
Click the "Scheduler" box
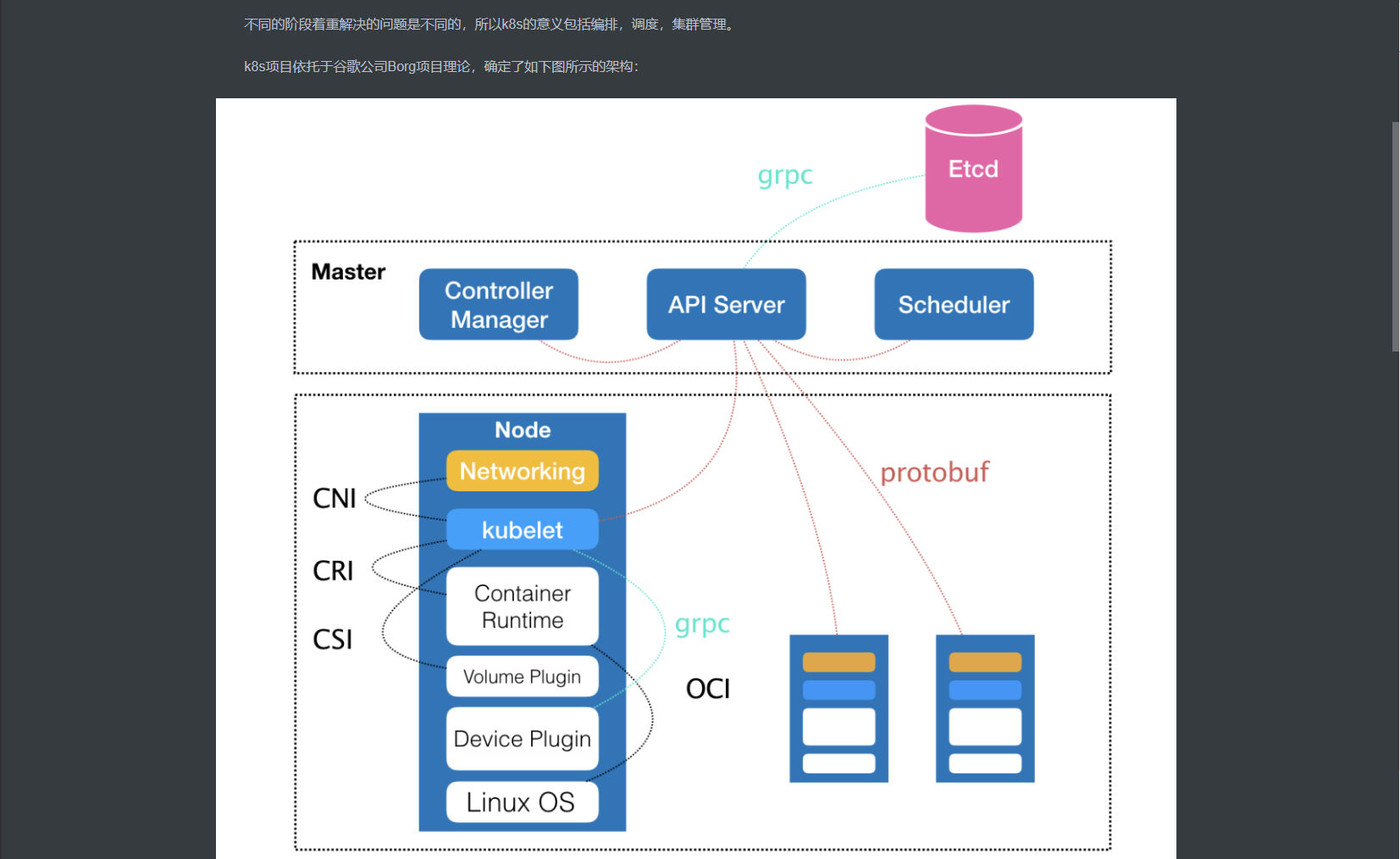click(954, 304)
